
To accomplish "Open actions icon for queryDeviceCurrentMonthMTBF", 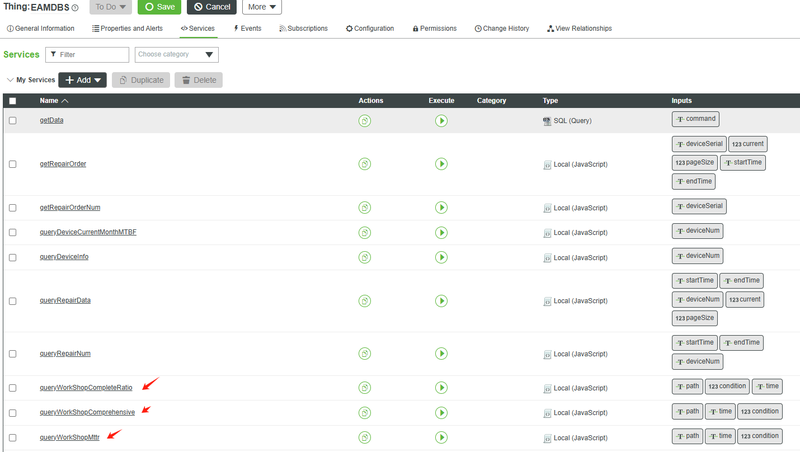I will pos(364,233).
